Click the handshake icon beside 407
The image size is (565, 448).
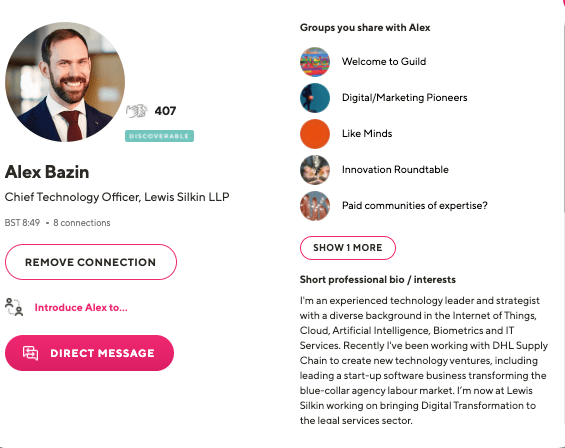click(137, 111)
